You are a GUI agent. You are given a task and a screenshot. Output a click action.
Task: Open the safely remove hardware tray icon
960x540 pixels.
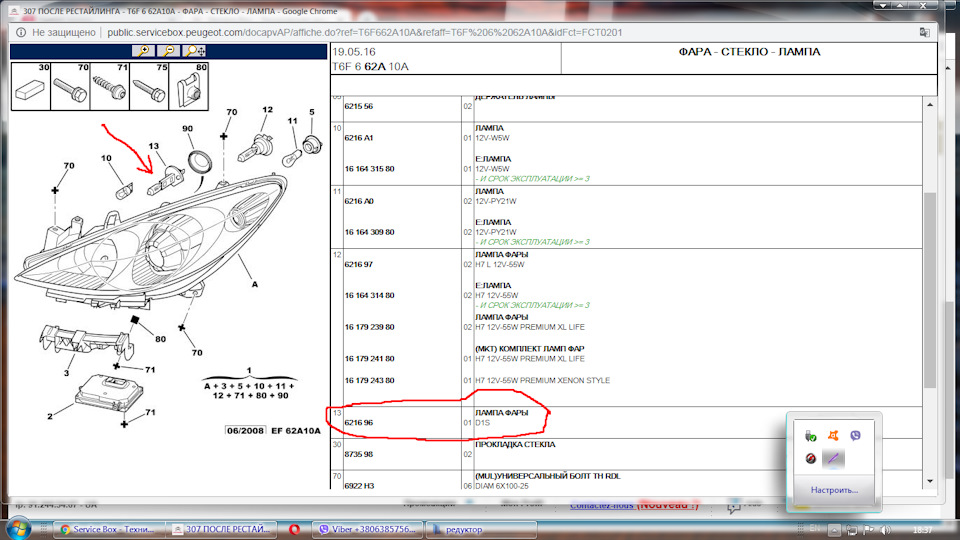click(811, 436)
